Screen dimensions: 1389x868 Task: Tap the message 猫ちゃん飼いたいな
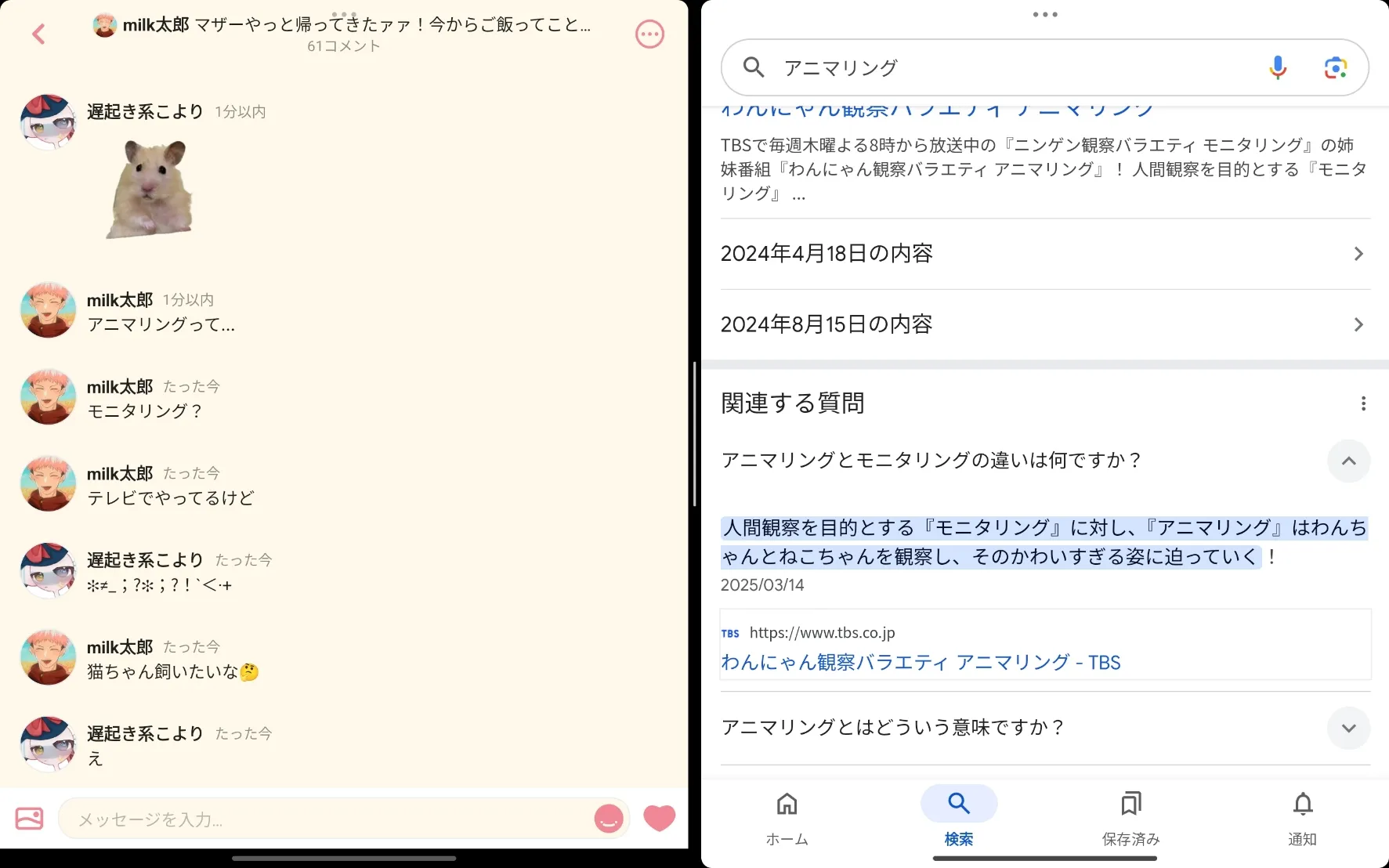point(173,672)
